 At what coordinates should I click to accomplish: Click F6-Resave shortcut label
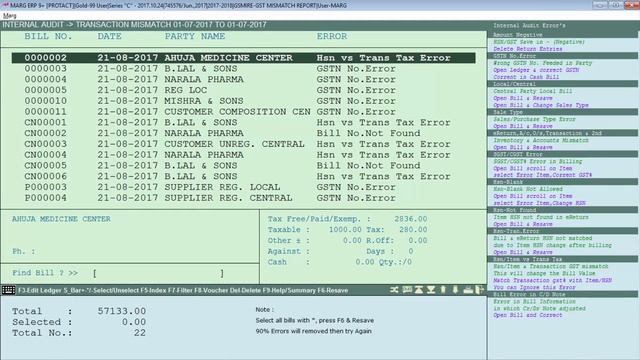(333, 291)
